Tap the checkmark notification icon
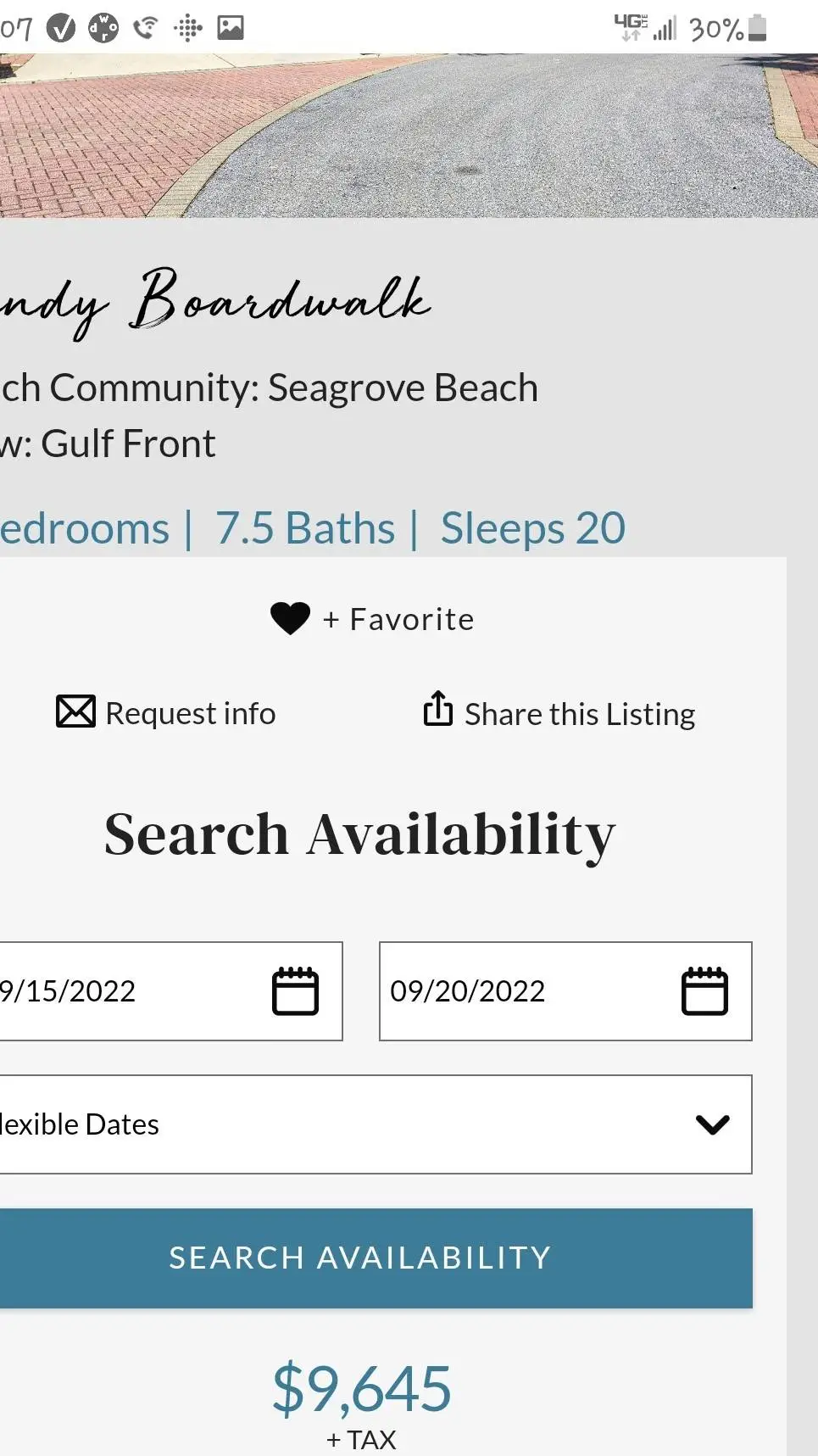This screenshot has height=1456, width=818. 60,28
